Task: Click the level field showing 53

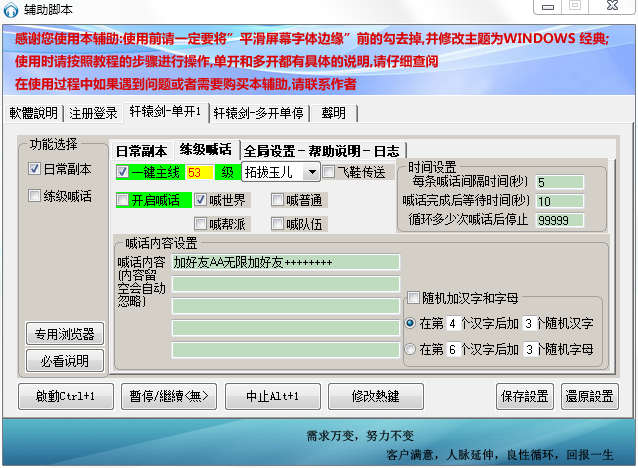Action: click(x=200, y=172)
